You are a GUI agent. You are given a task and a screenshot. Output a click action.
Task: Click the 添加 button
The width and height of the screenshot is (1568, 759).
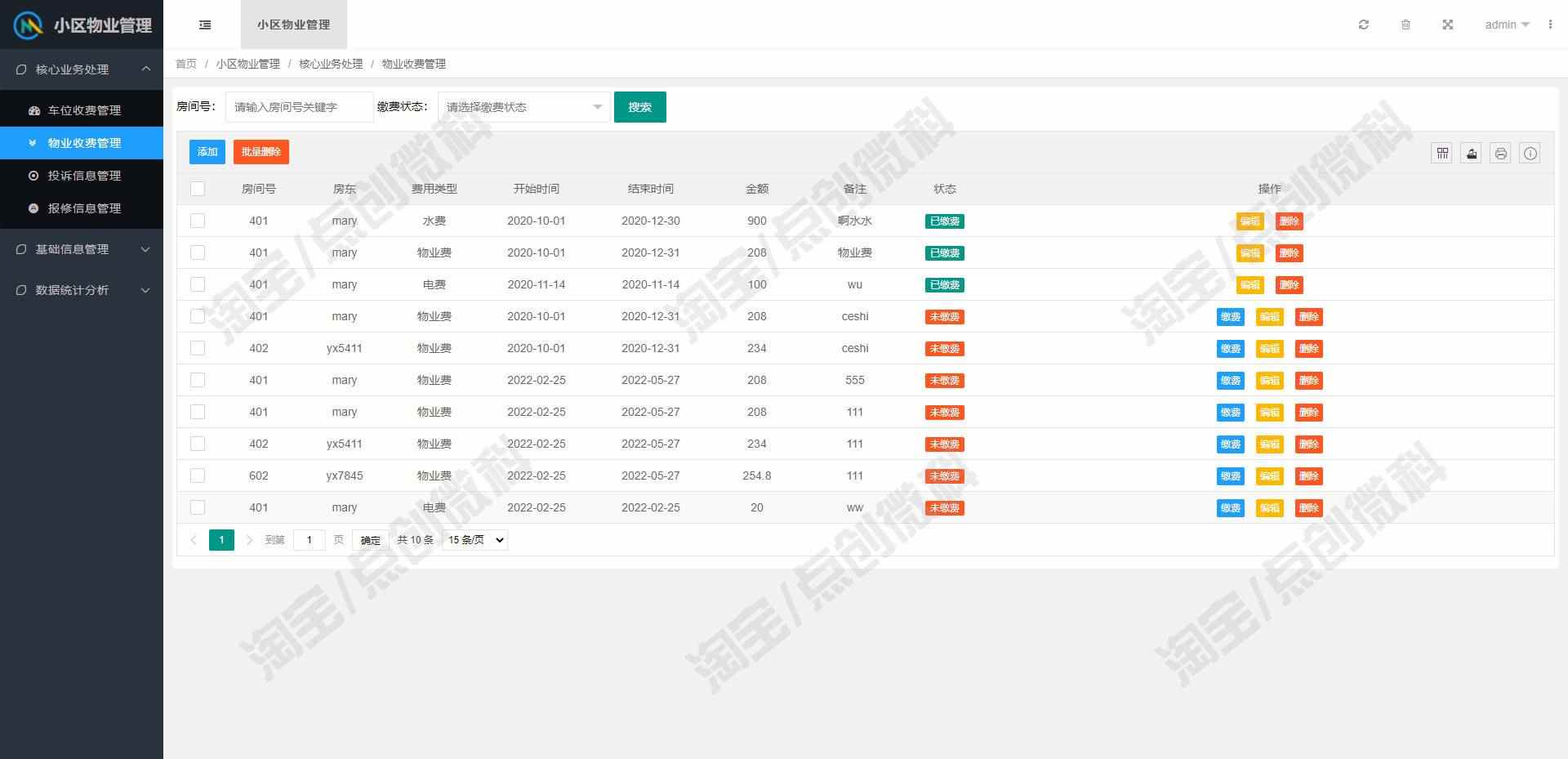click(207, 152)
